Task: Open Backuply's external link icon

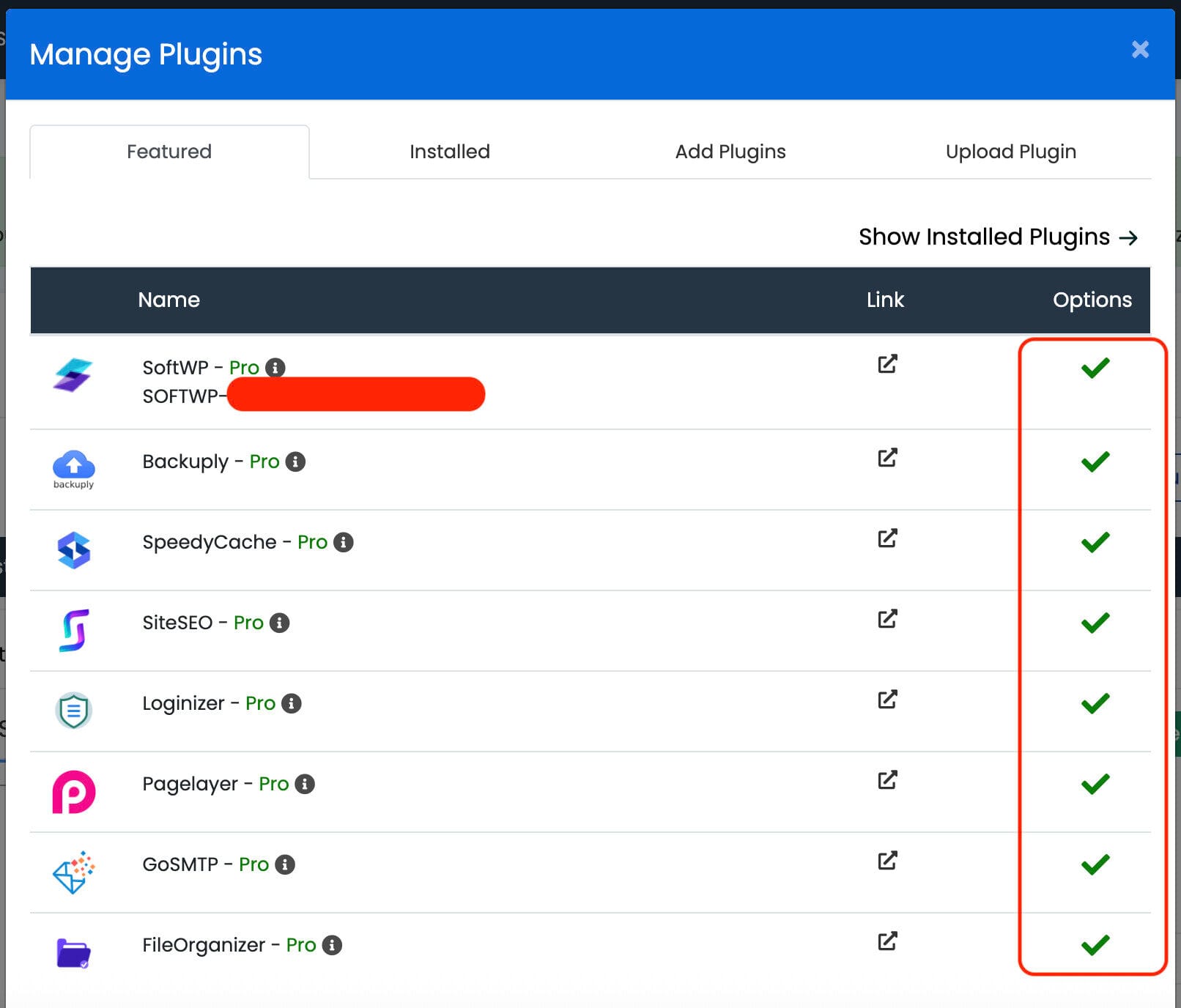Action: tap(887, 458)
